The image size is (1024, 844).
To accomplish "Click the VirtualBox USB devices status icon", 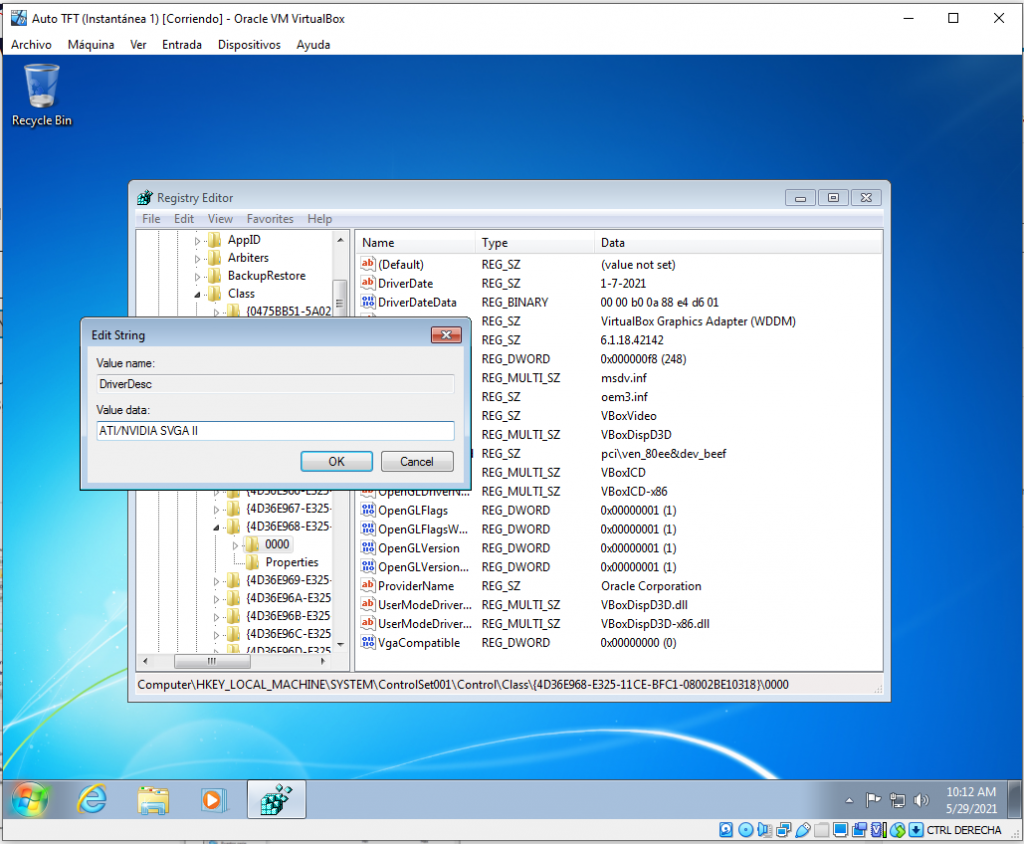I will (803, 830).
